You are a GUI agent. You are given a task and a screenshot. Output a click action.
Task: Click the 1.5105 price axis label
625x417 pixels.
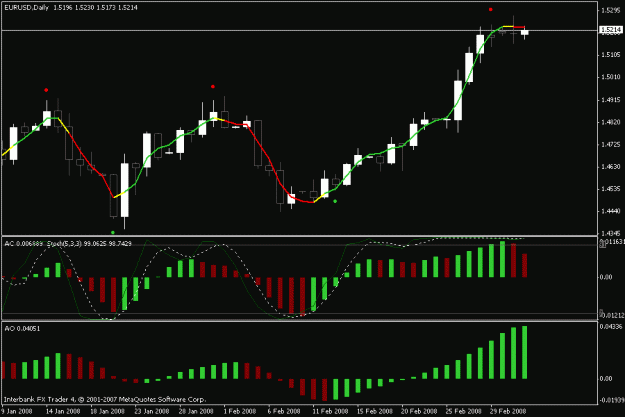611,55
